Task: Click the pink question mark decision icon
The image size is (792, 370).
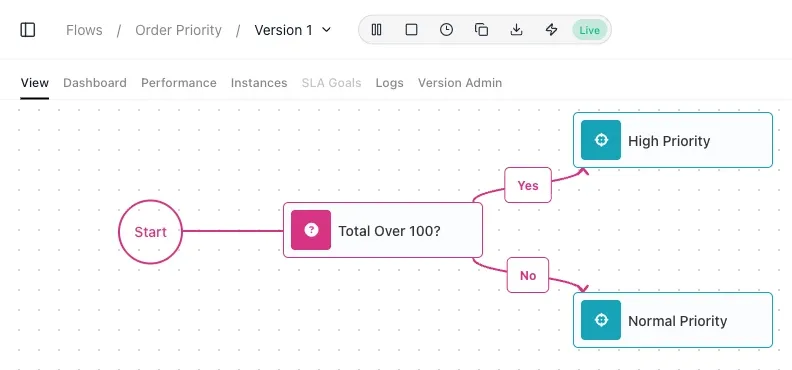Action: click(311, 230)
